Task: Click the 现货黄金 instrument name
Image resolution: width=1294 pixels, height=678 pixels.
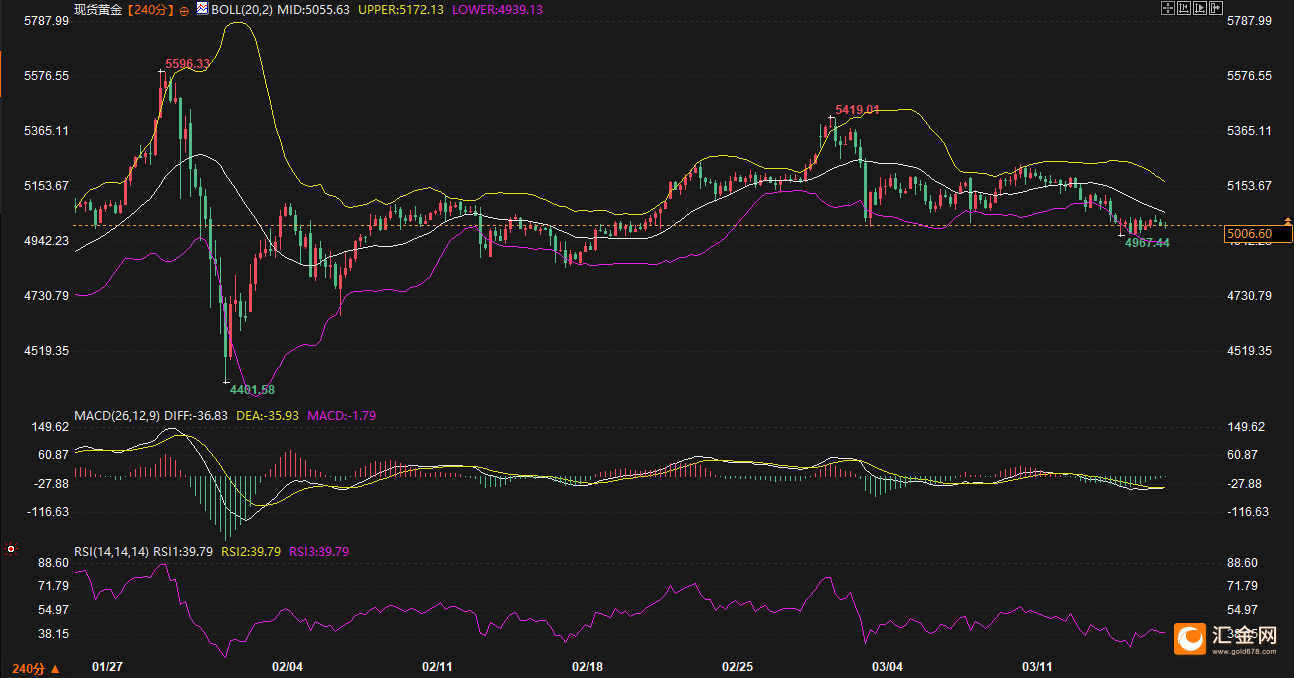Action: [98, 9]
